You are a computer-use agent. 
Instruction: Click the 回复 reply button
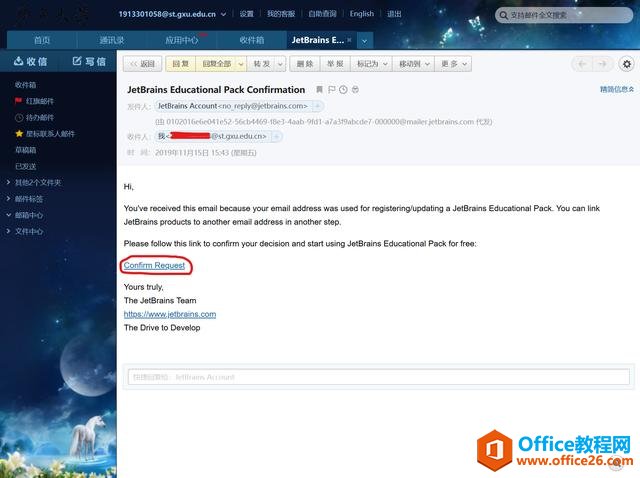pos(180,64)
